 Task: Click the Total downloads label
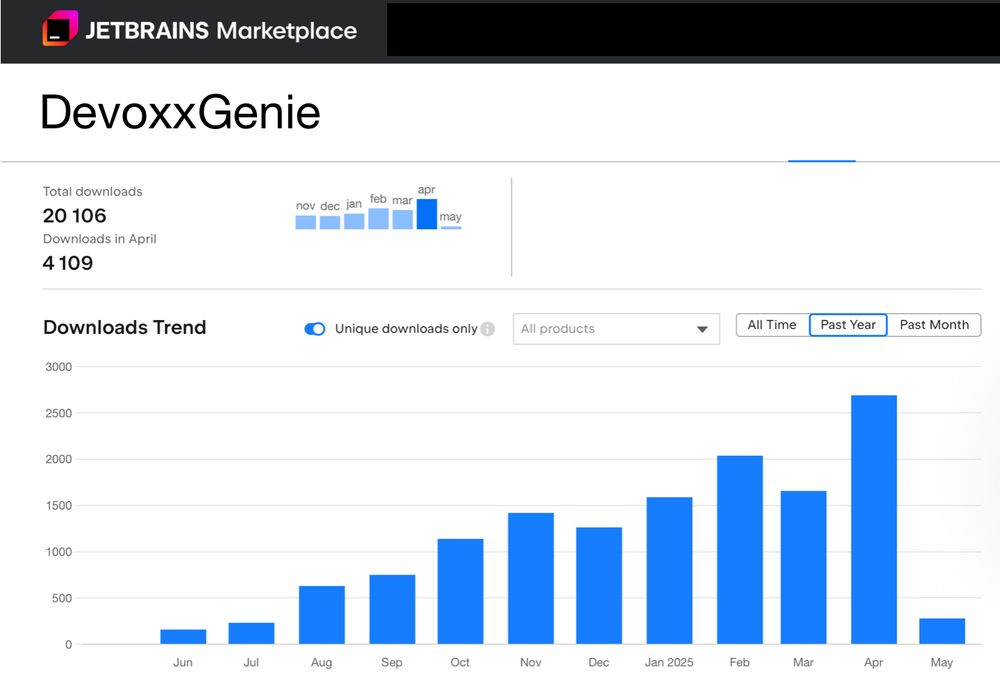point(92,191)
